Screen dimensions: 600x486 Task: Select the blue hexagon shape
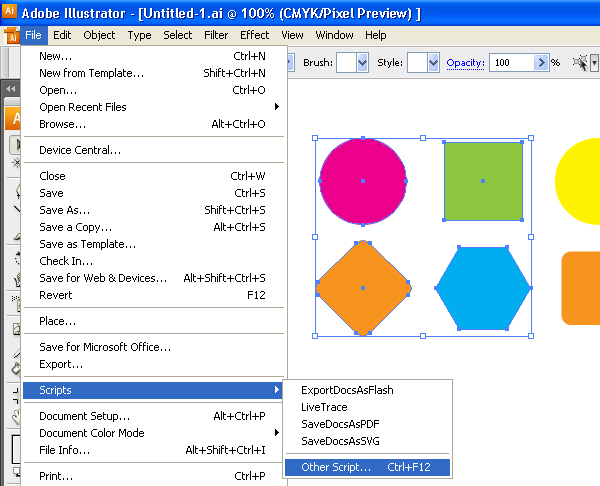(x=483, y=288)
